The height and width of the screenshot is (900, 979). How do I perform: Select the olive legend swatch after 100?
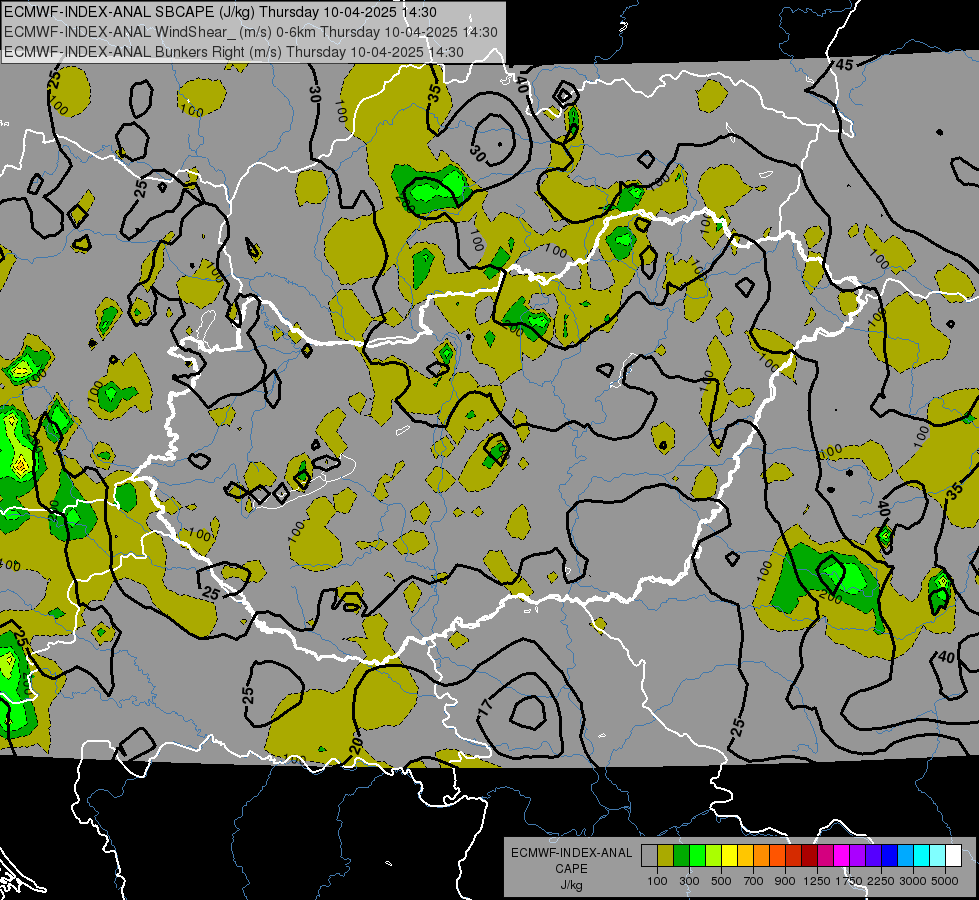pyautogui.click(x=666, y=856)
